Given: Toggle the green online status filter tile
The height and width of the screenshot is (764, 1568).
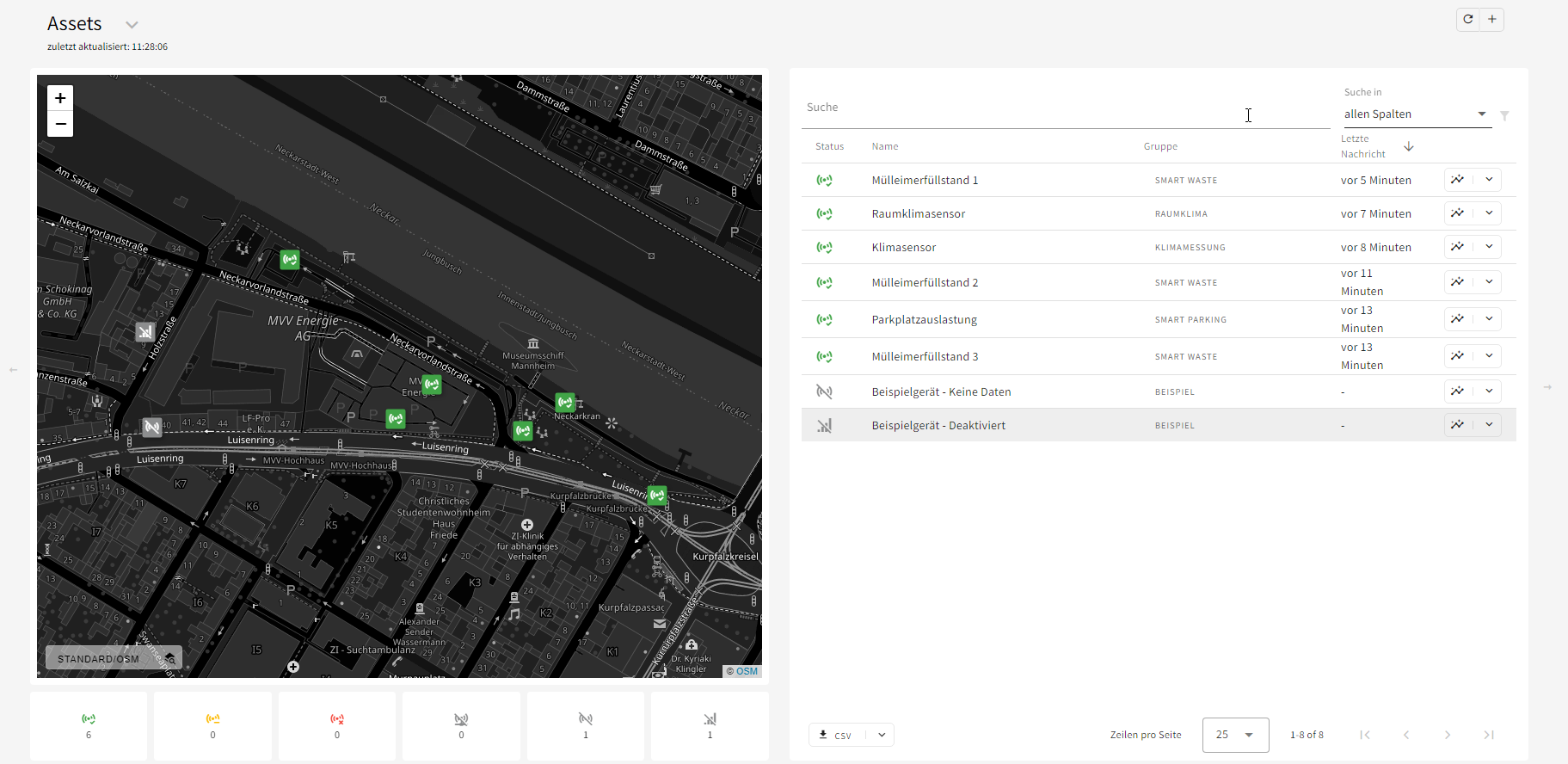Looking at the screenshot, I should 89,725.
